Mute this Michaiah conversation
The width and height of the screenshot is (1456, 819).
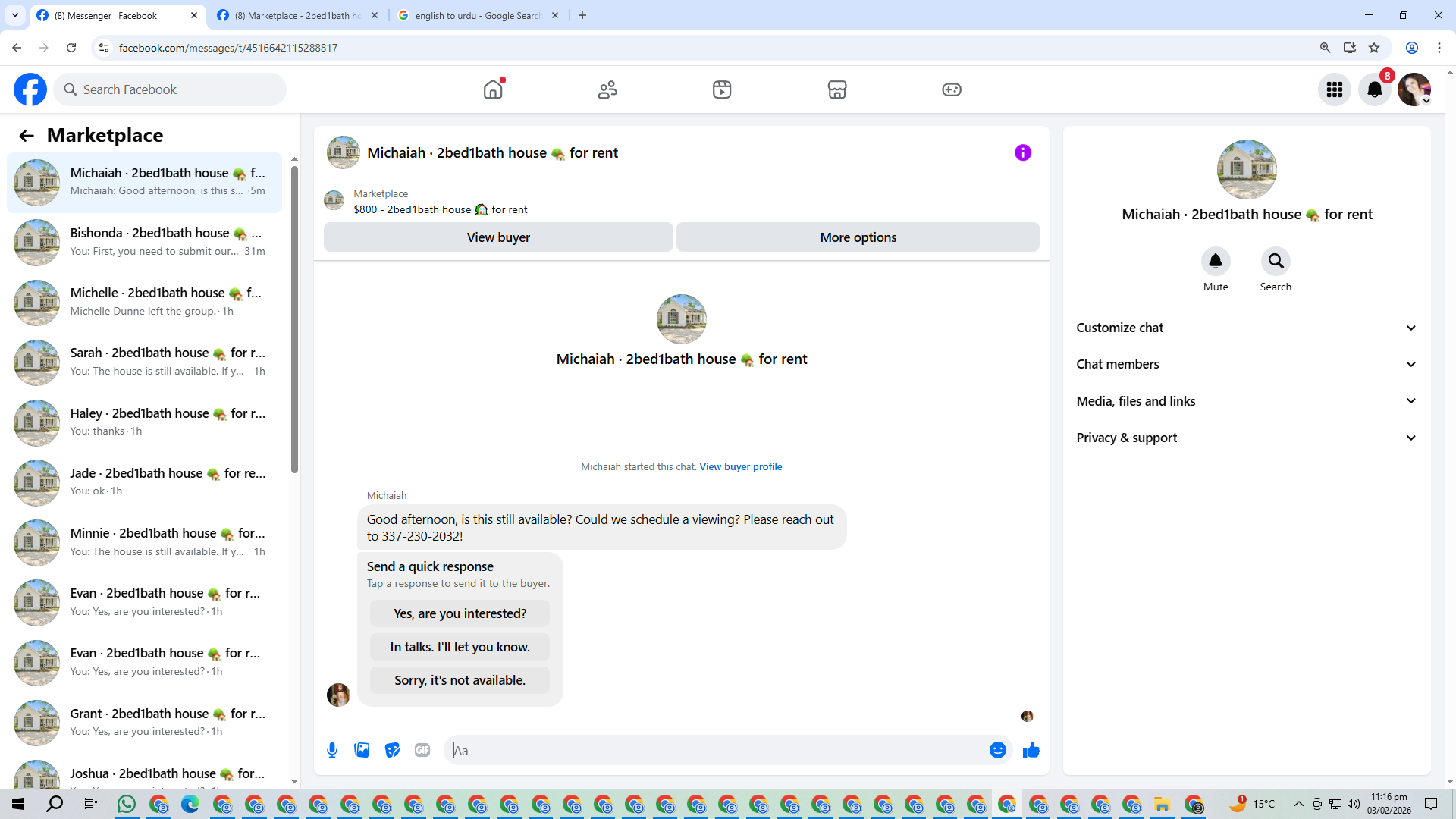1215,262
